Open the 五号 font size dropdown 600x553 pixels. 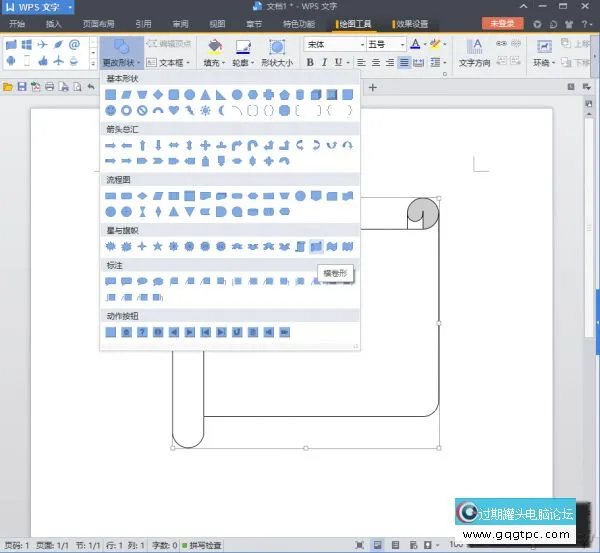pyautogui.click(x=401, y=44)
